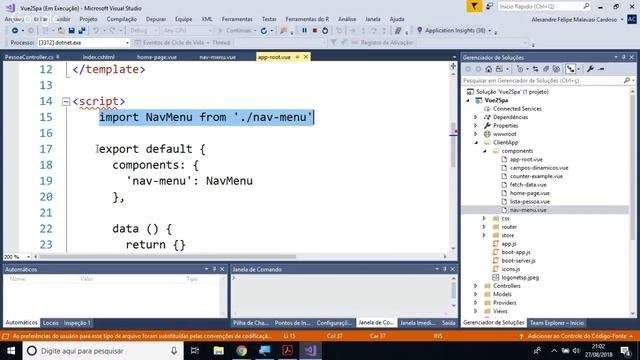640x360 pixels.
Task: Click Adicionar ao Controle do Código-Fonte
Action: 576,336
